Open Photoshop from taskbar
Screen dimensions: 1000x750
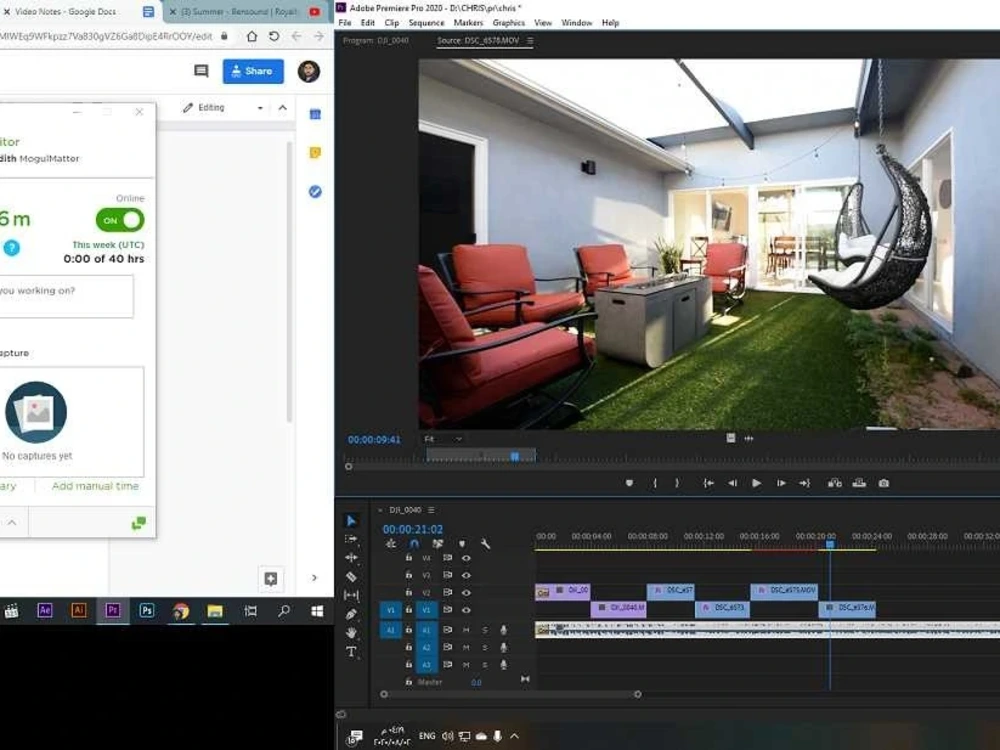(x=147, y=610)
